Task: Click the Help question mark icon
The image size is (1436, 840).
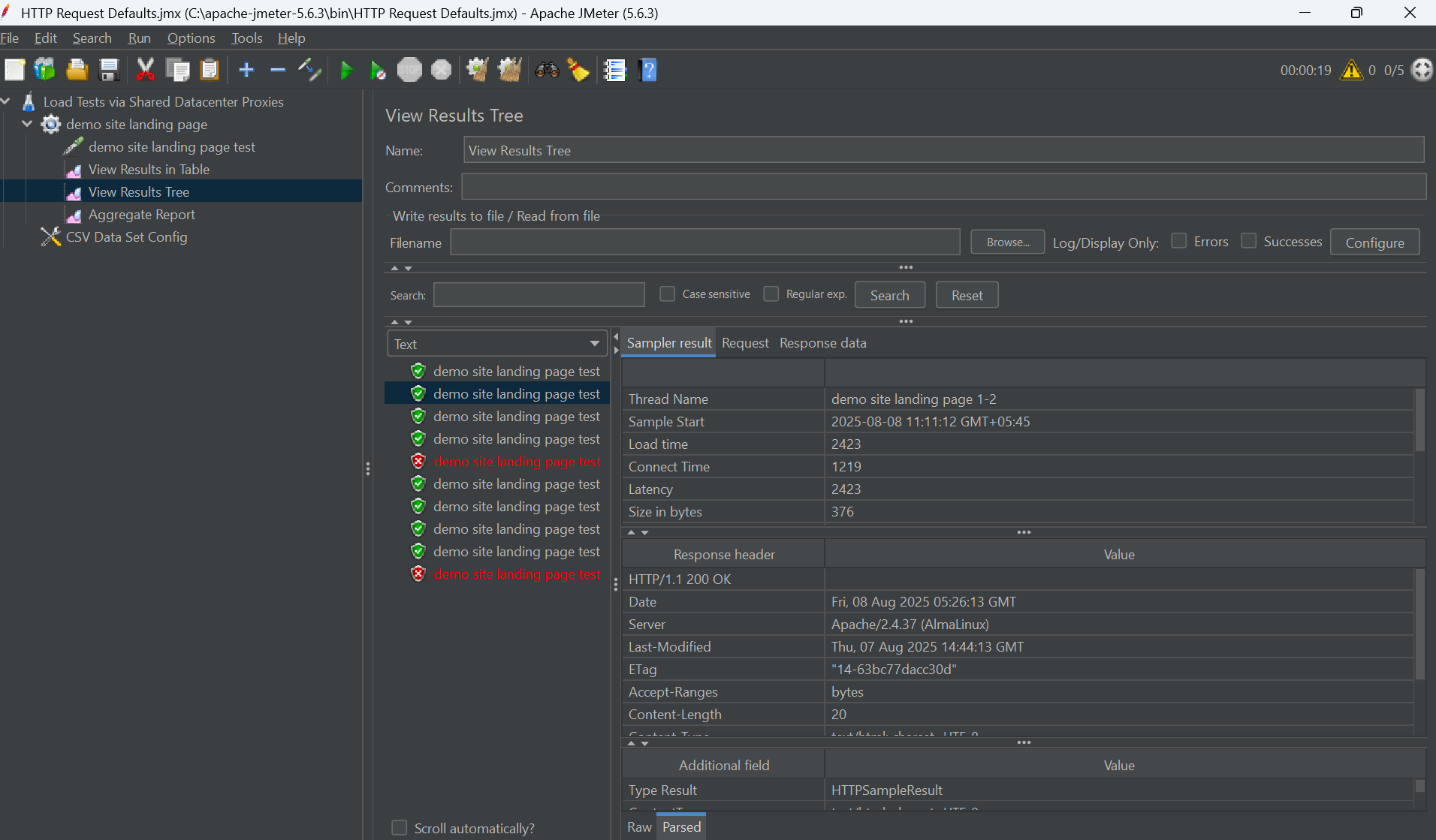Action: [647, 70]
